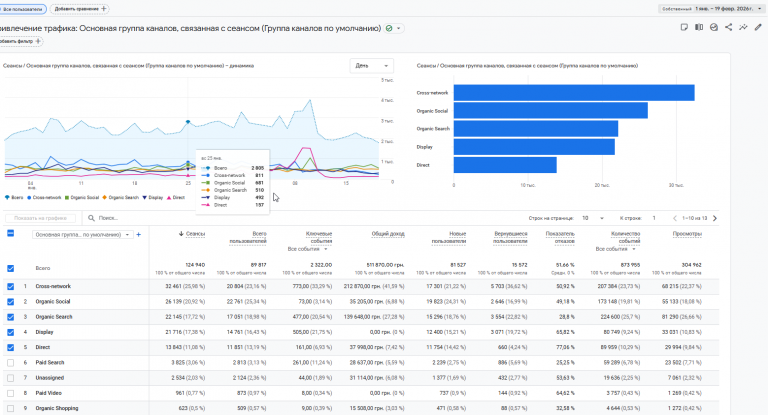
Task: Tick the Unassigned row checkbox
Action: coord(11,377)
